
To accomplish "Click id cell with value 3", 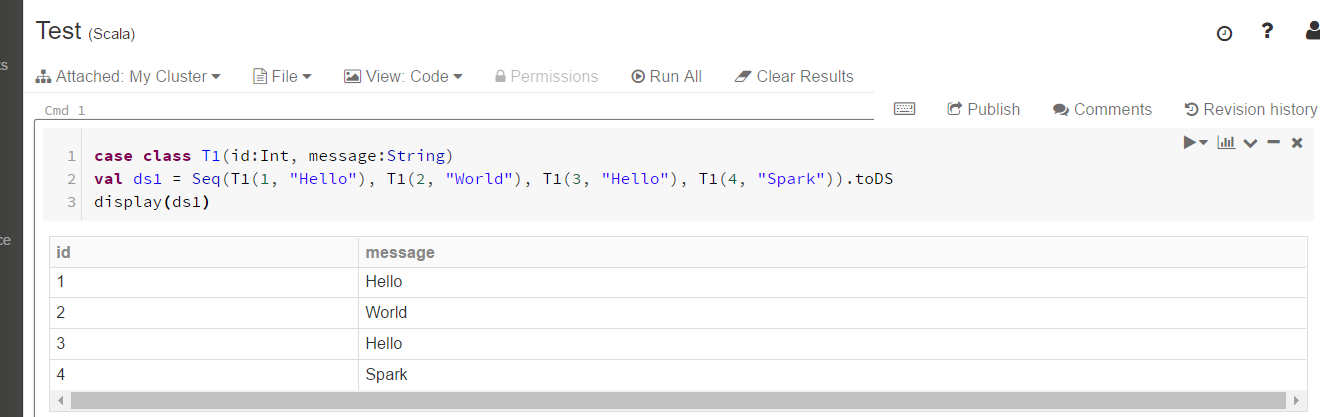I will [x=203, y=344].
